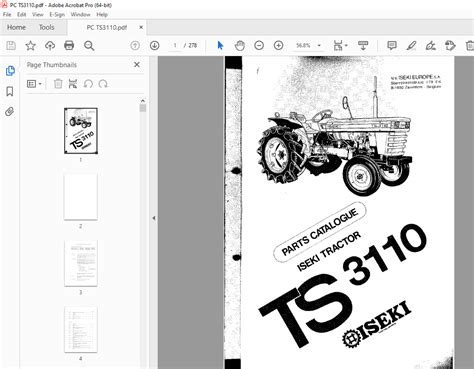Click the stamp tool icon

pos(450,45)
